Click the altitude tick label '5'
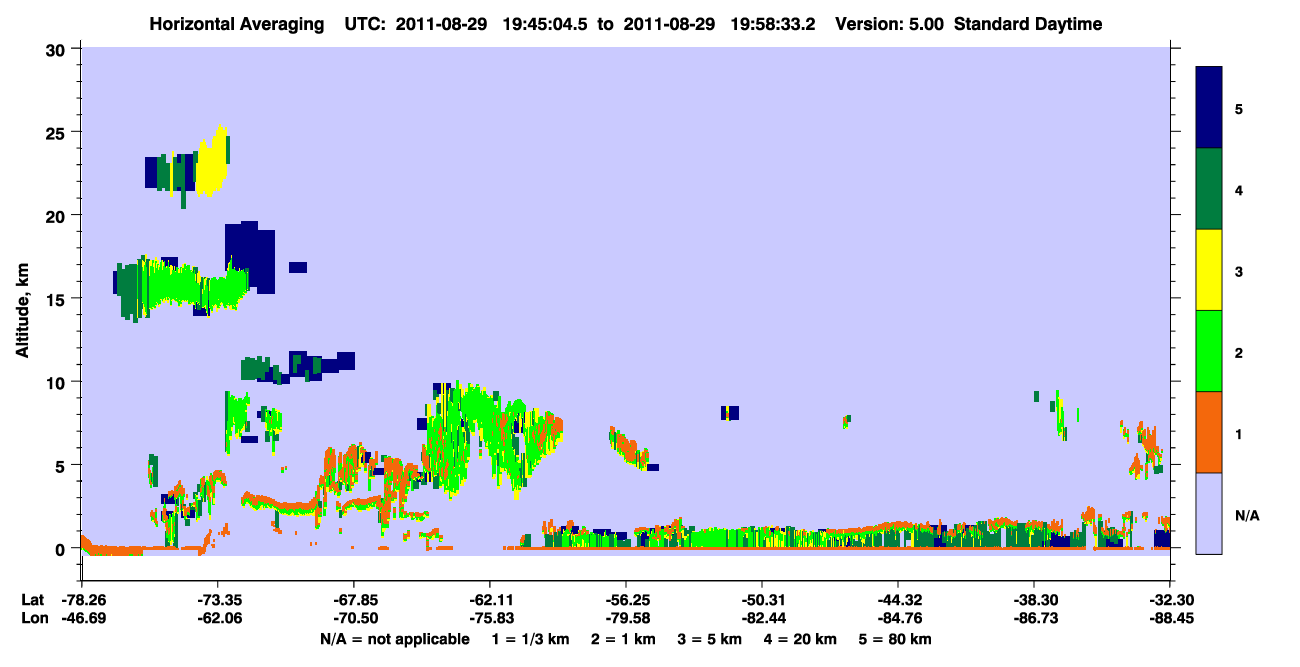This screenshot has height=667, width=1300. 62,465
